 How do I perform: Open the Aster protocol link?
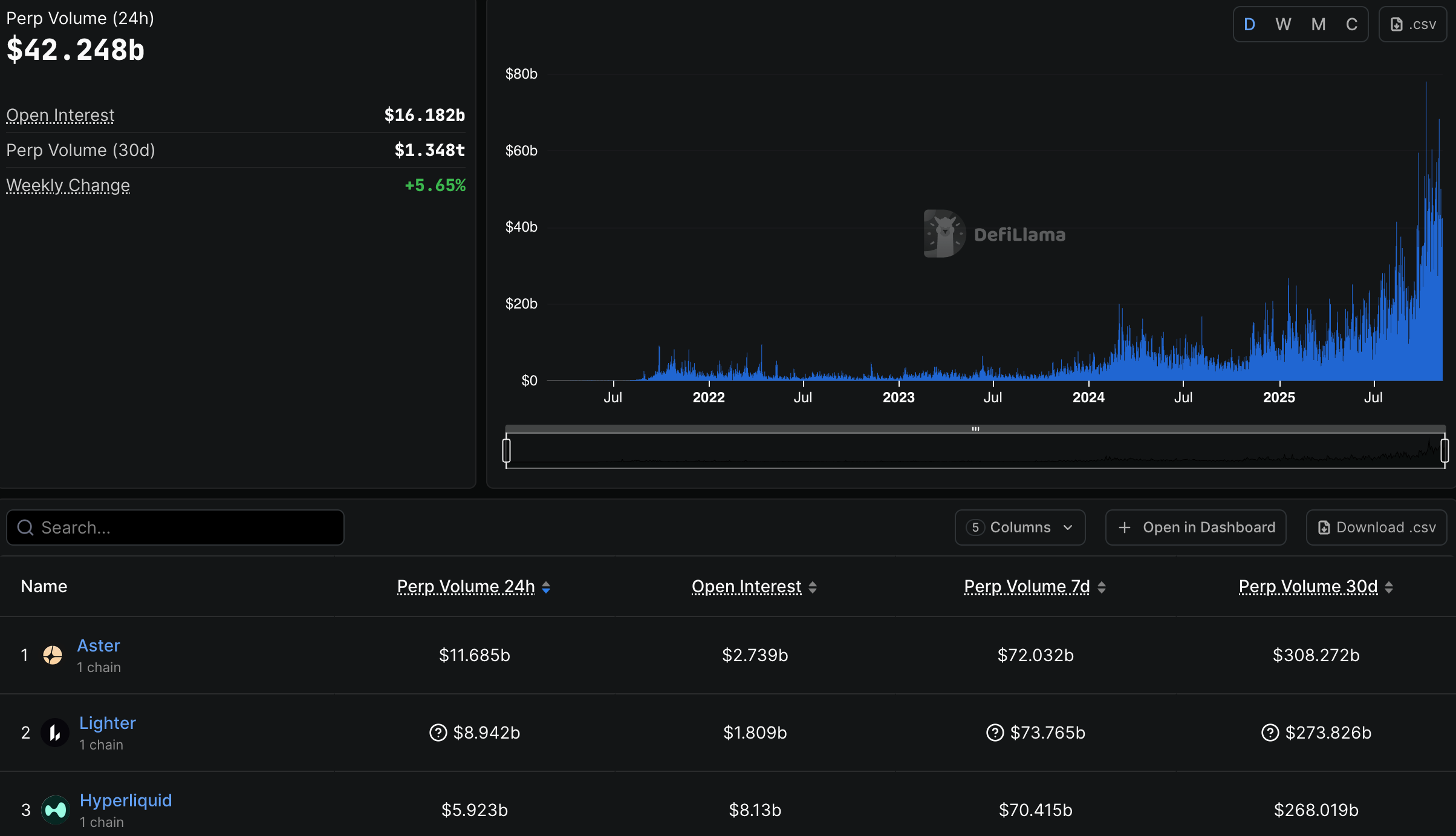(x=99, y=645)
